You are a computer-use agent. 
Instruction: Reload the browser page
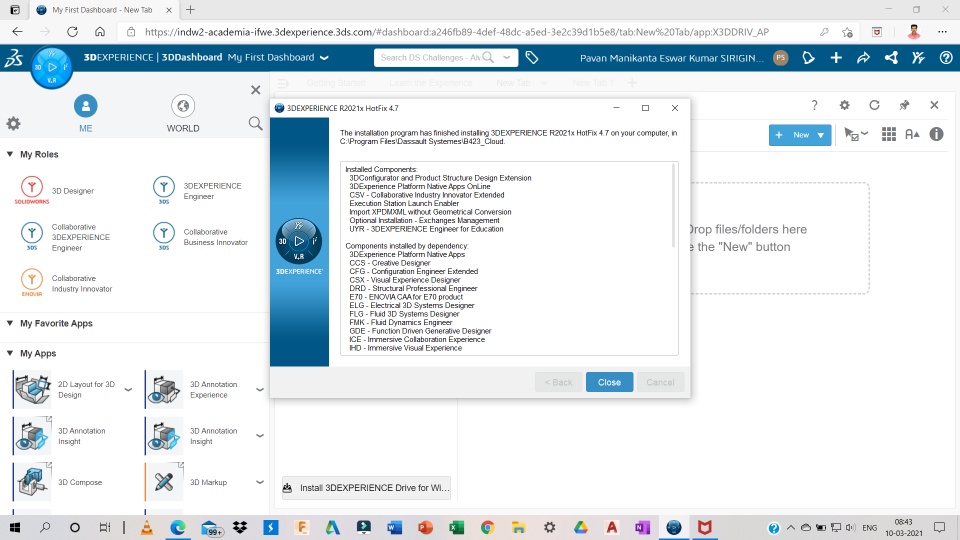[72, 32]
